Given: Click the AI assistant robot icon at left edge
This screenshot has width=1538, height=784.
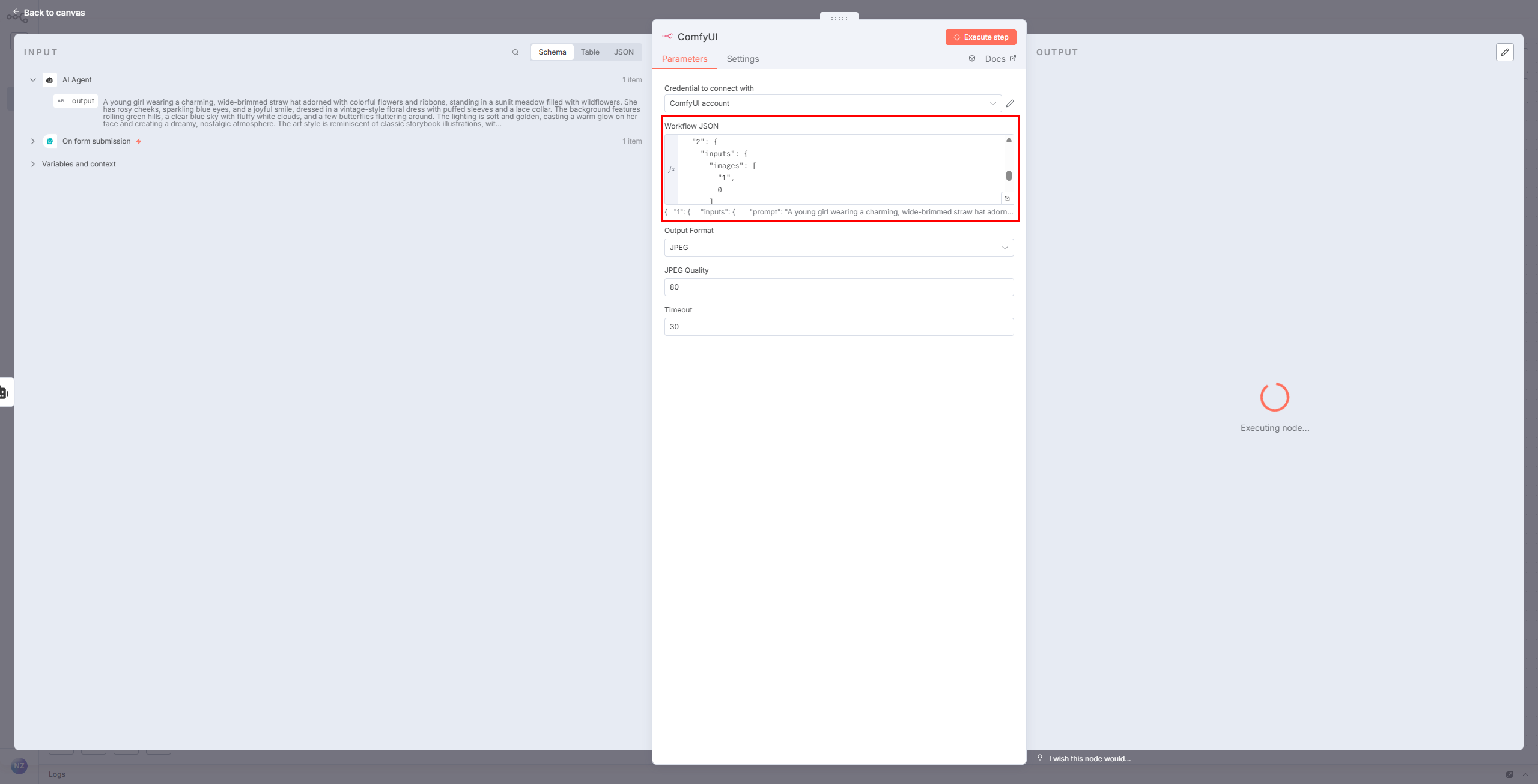Looking at the screenshot, I should pyautogui.click(x=5, y=392).
